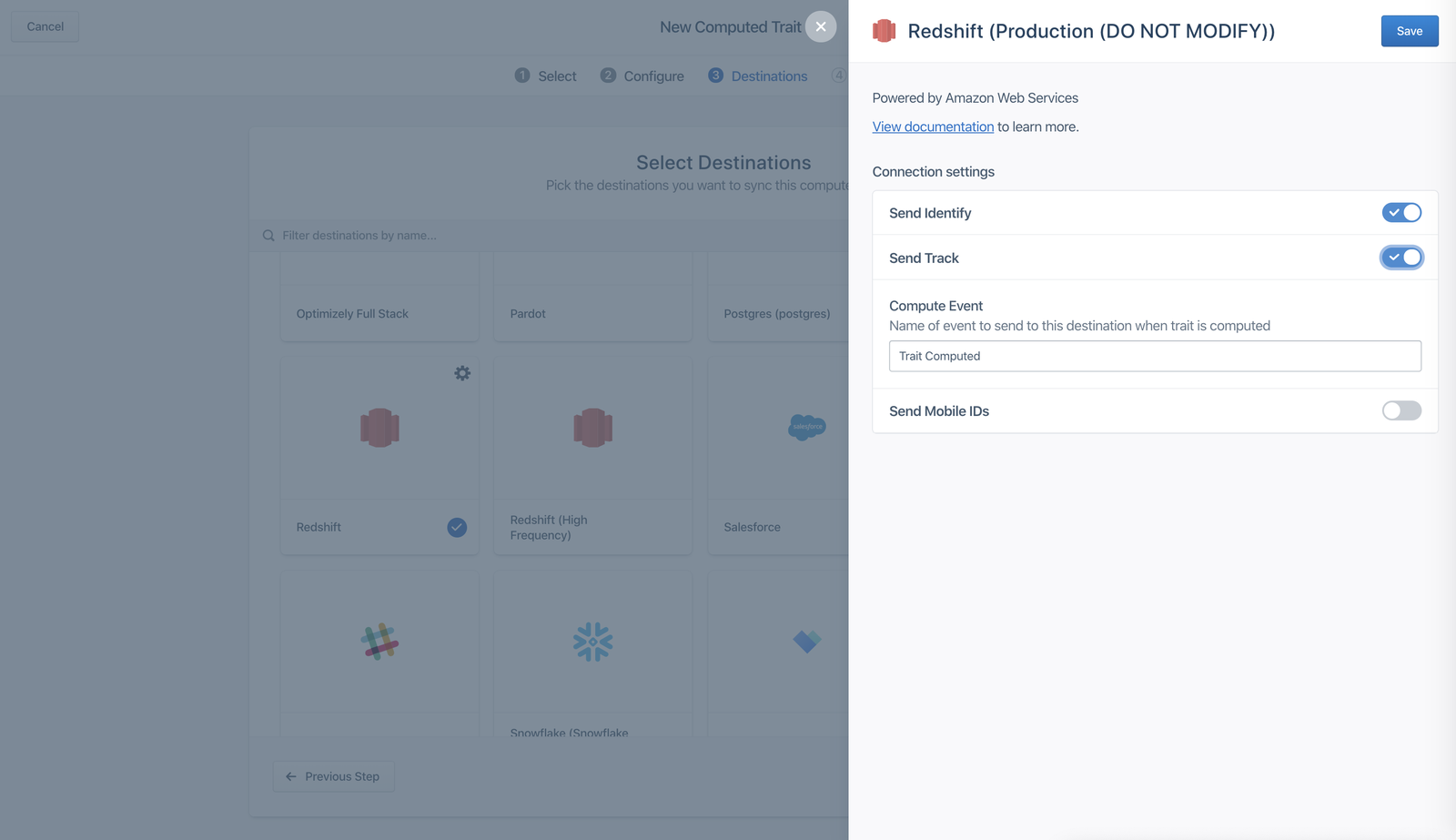Viewport: 1456px width, 840px height.
Task: Switch to the Configure step
Action: point(642,76)
